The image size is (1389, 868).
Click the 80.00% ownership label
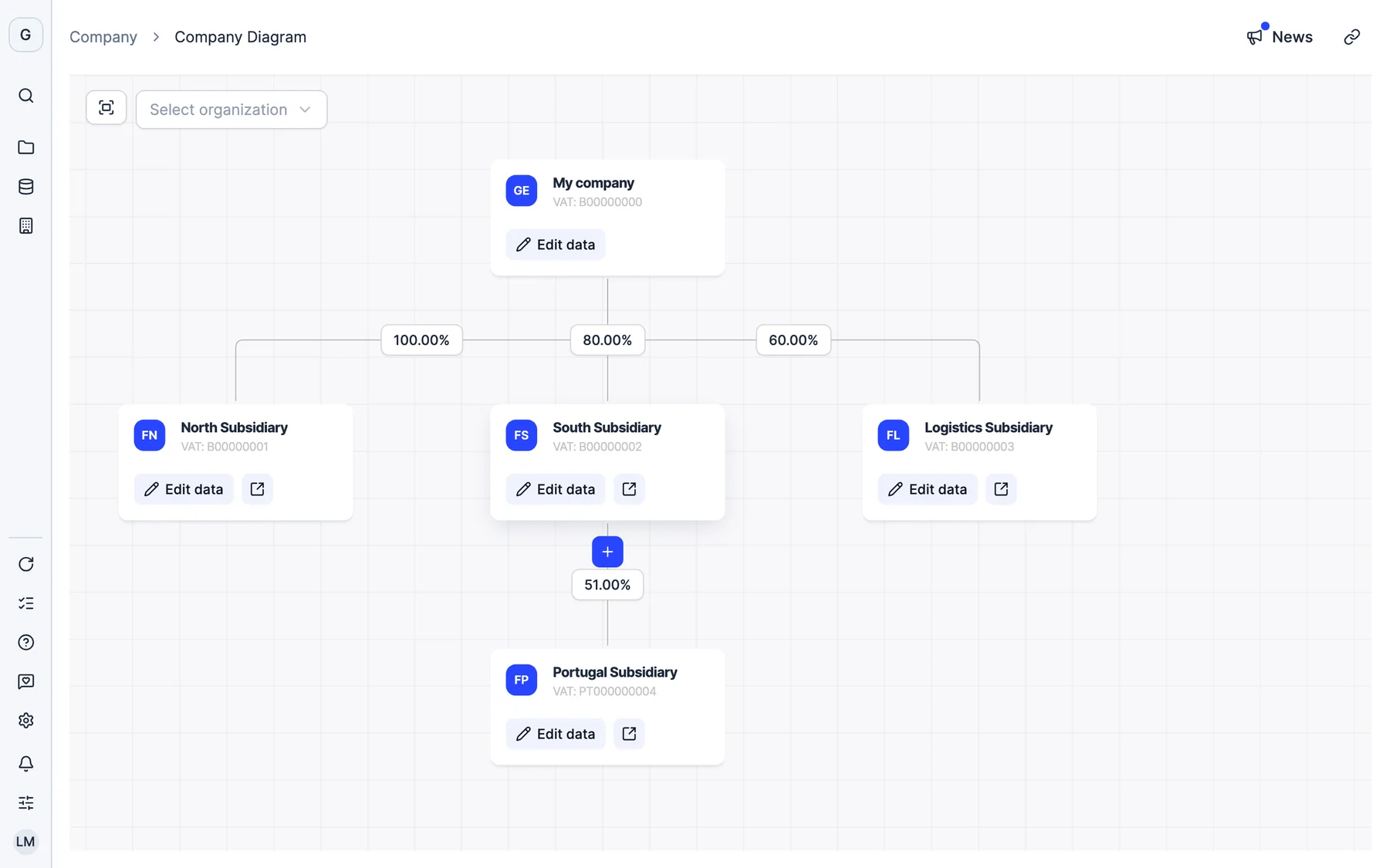click(x=607, y=340)
